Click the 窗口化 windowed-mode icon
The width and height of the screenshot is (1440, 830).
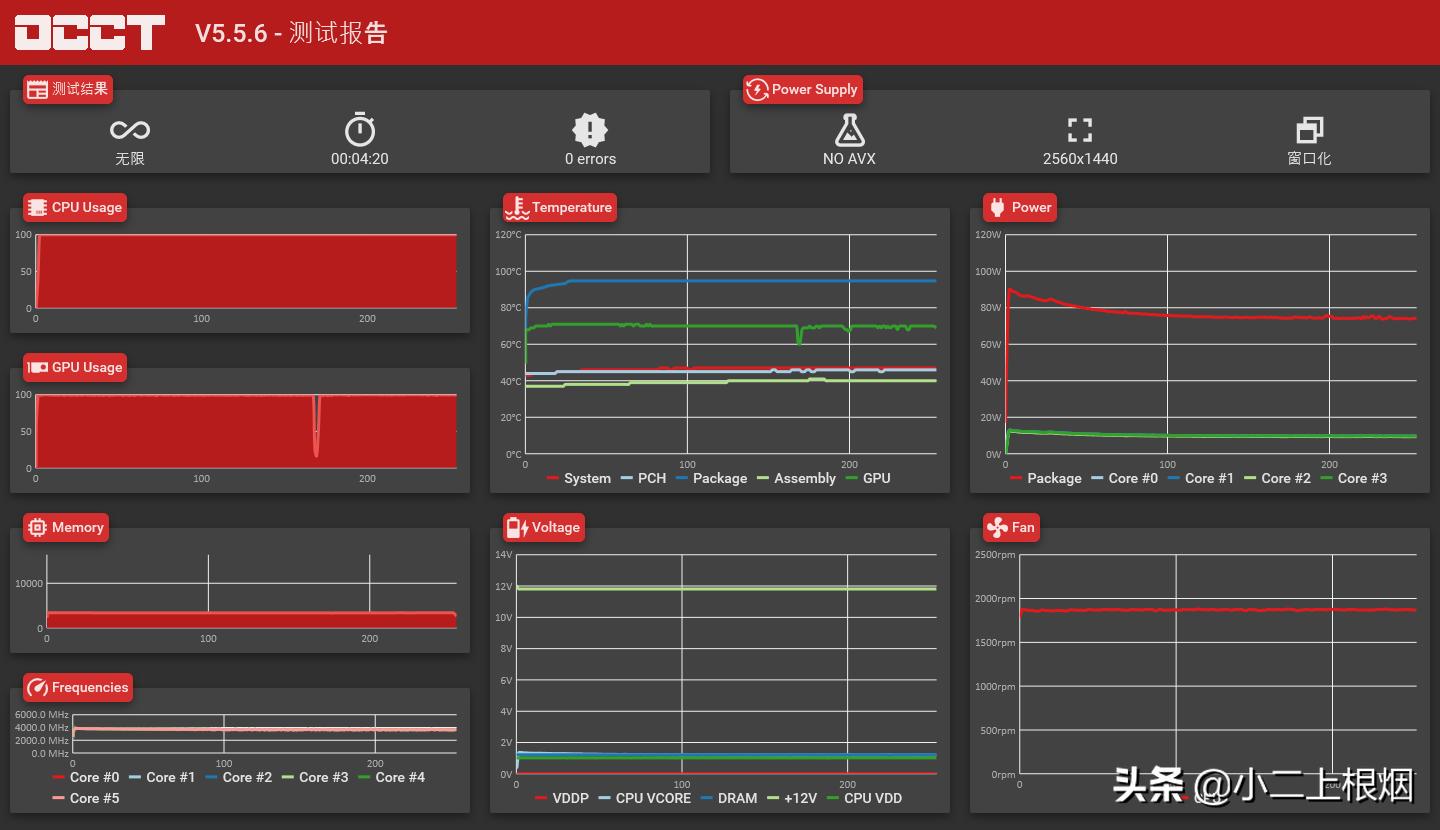point(1309,129)
